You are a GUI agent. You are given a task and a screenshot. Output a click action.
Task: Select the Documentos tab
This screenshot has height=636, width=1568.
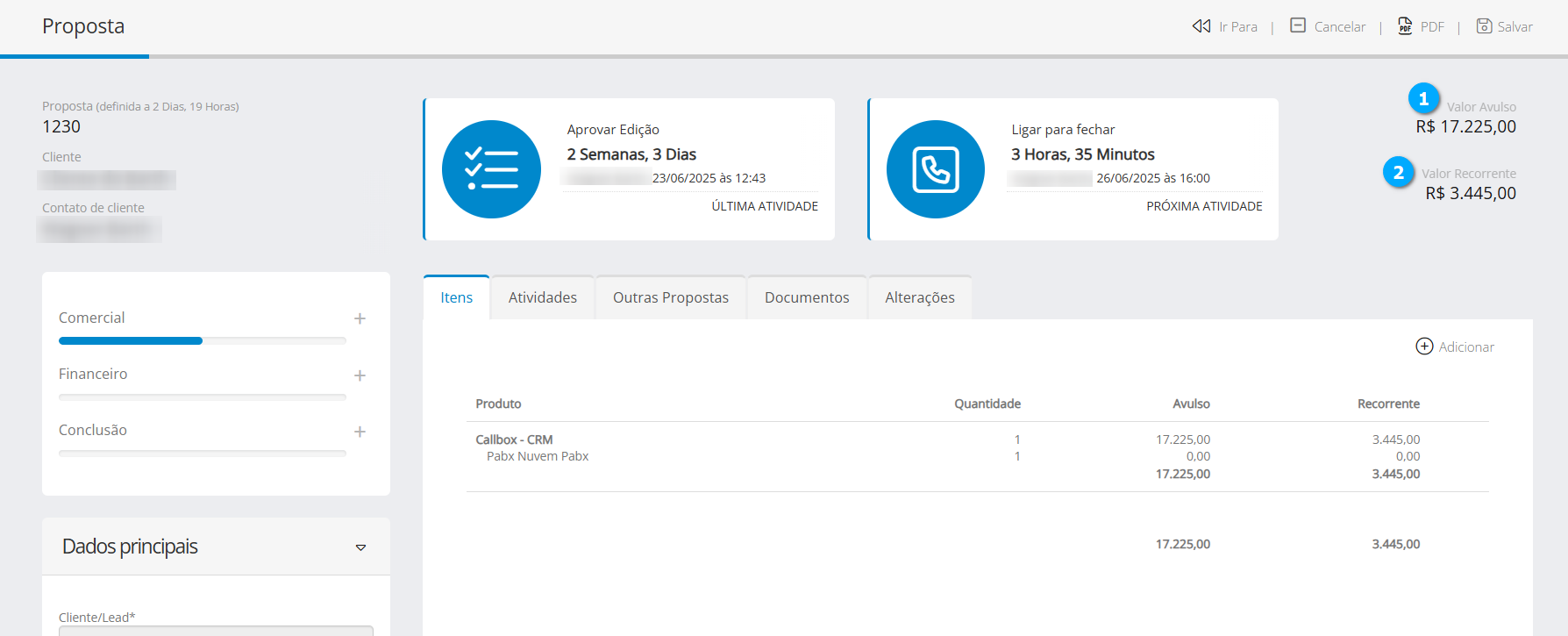[x=807, y=297]
